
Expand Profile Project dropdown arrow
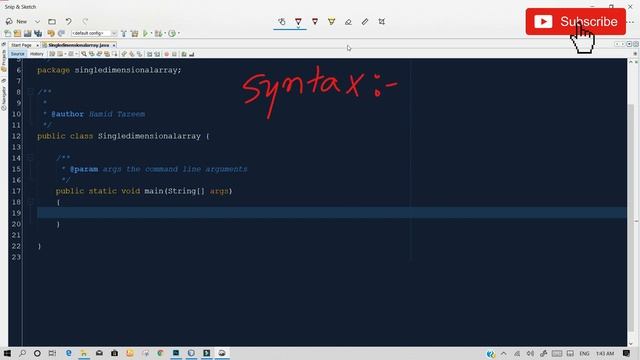[179, 33]
